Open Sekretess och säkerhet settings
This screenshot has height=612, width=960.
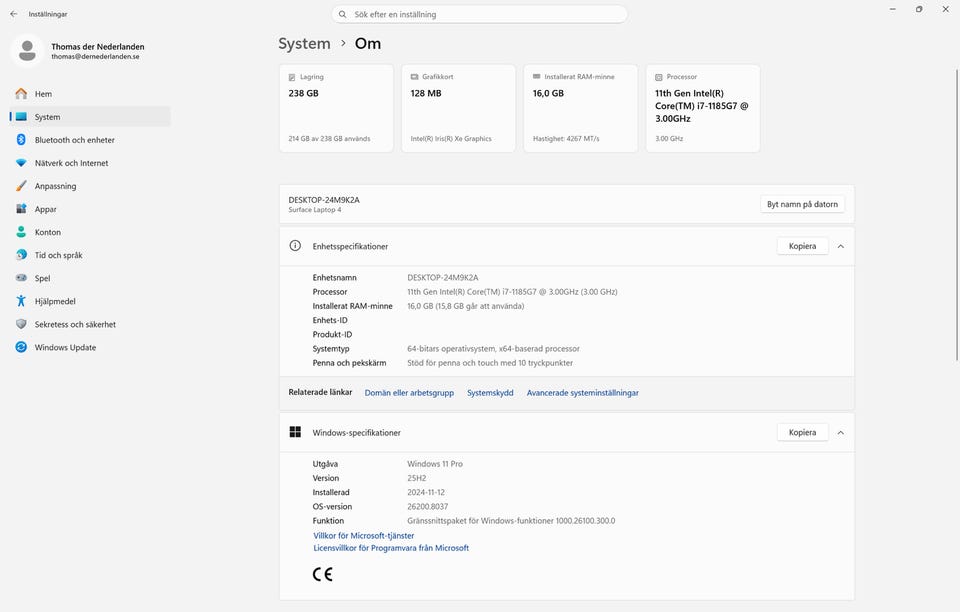point(75,324)
